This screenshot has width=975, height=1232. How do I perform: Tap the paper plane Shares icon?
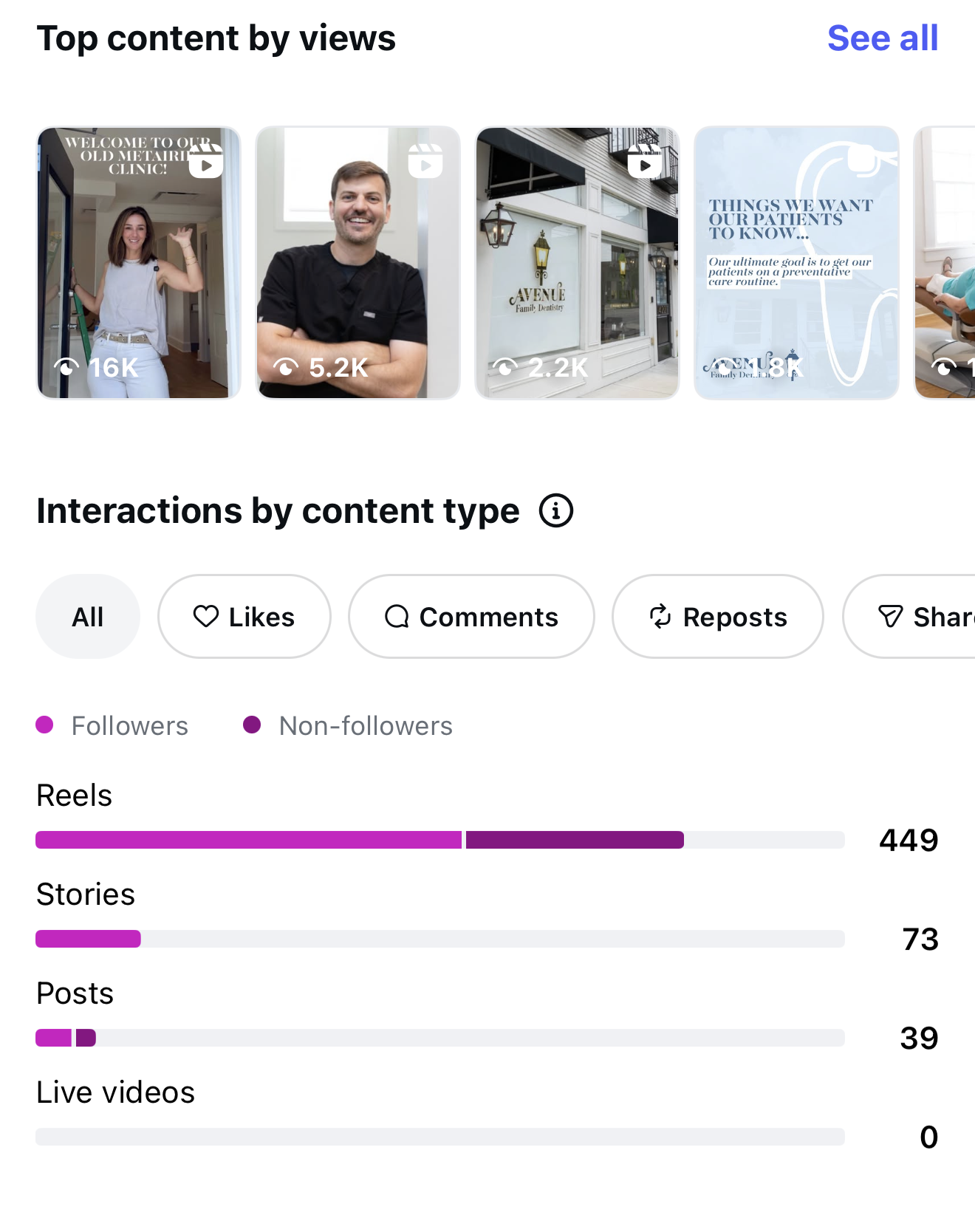point(890,616)
